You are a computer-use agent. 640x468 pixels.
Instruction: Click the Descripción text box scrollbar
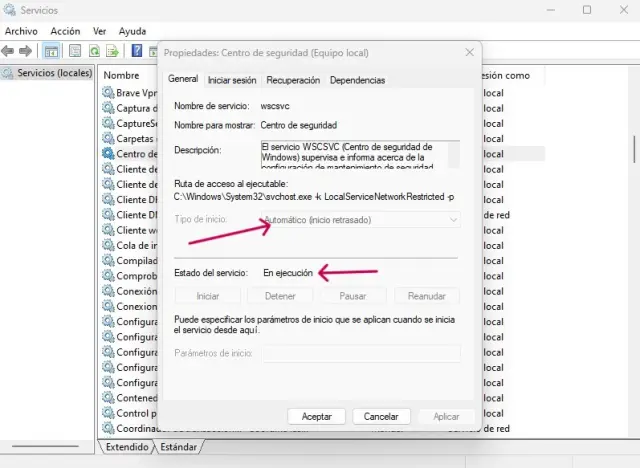point(455,153)
